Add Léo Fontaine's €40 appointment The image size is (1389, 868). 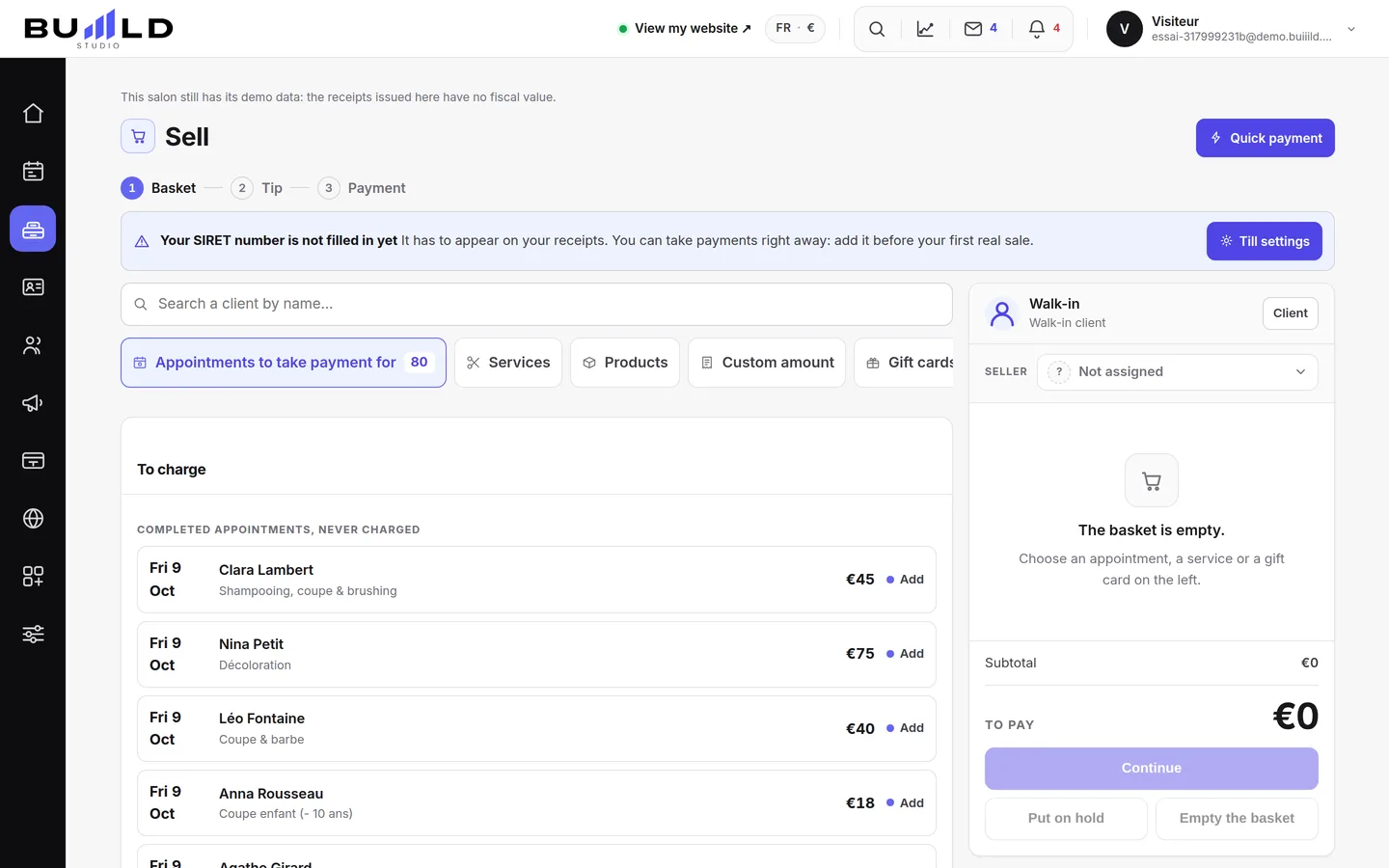[905, 728]
